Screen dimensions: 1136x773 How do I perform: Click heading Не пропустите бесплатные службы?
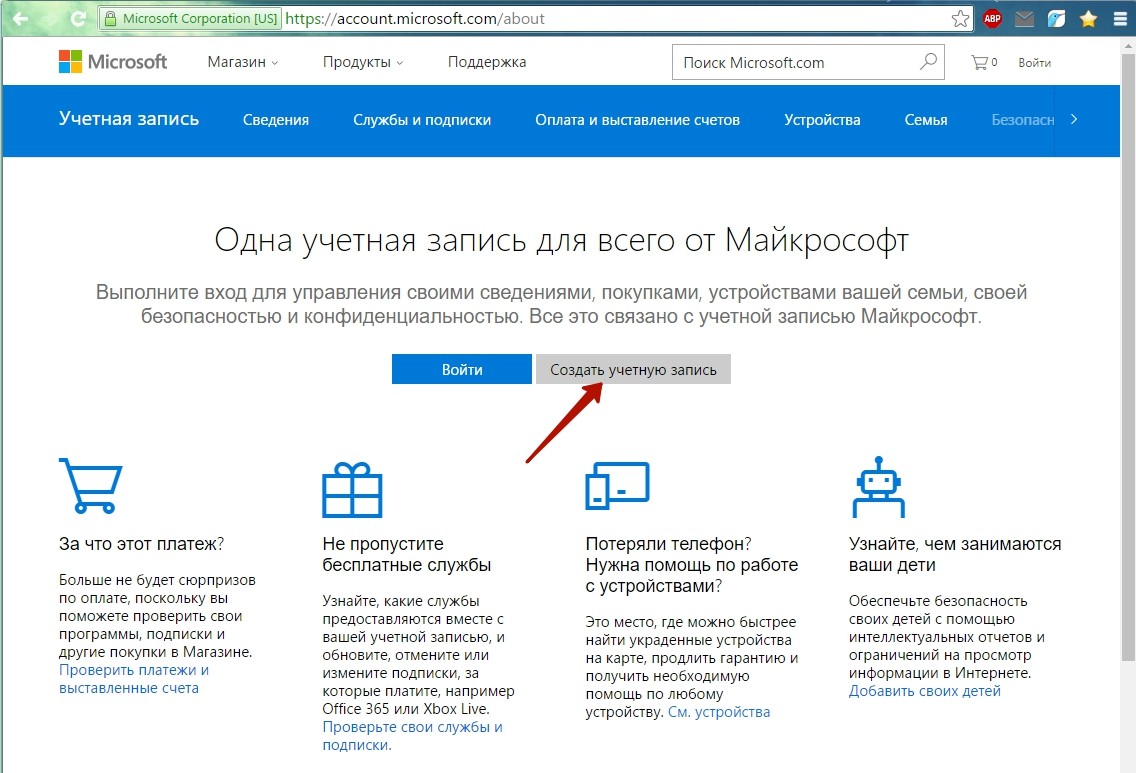click(x=406, y=554)
